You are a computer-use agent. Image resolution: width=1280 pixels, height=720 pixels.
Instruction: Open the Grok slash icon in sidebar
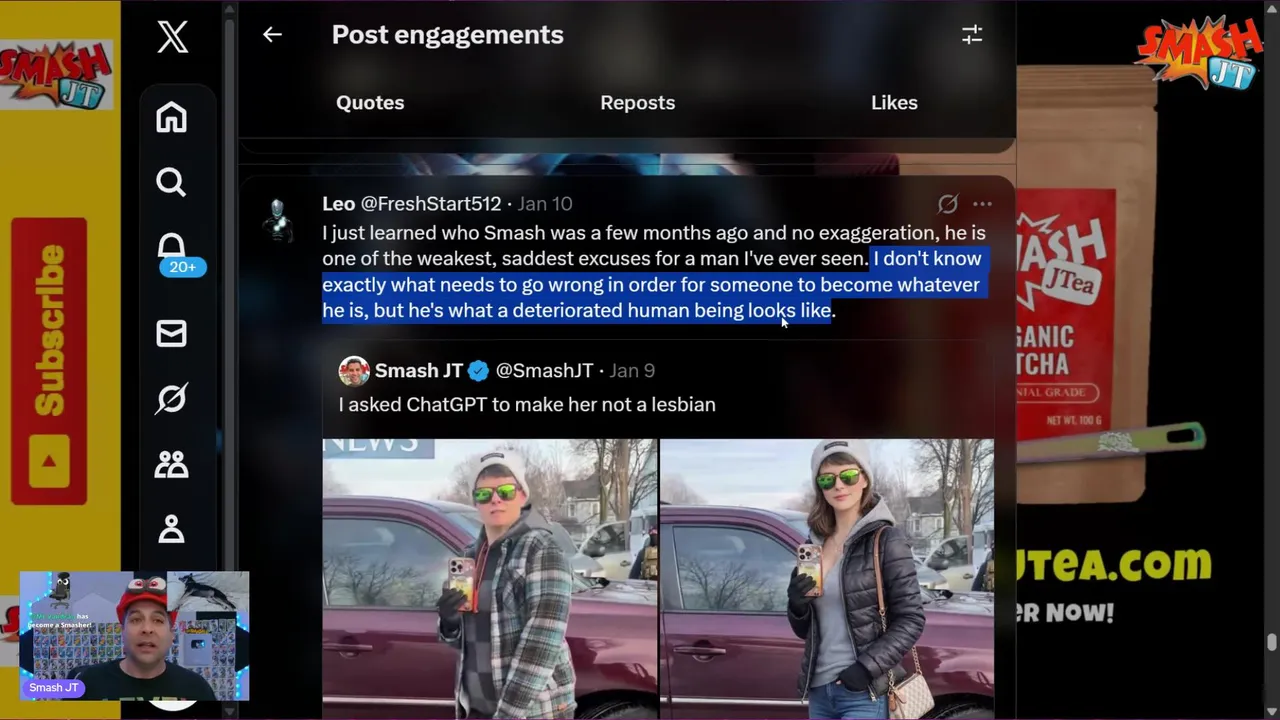click(171, 398)
